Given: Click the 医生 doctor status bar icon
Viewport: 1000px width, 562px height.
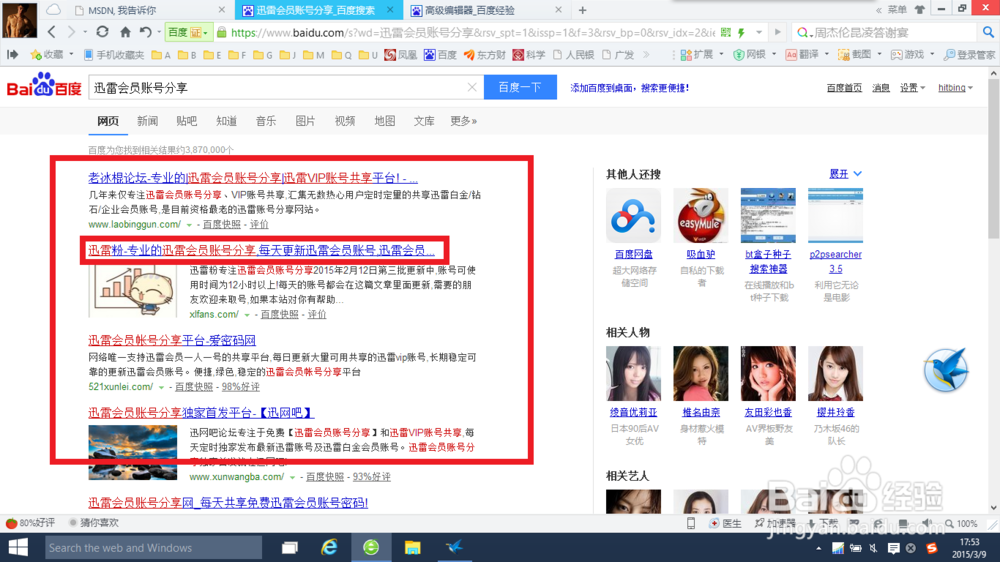Looking at the screenshot, I should (725, 523).
